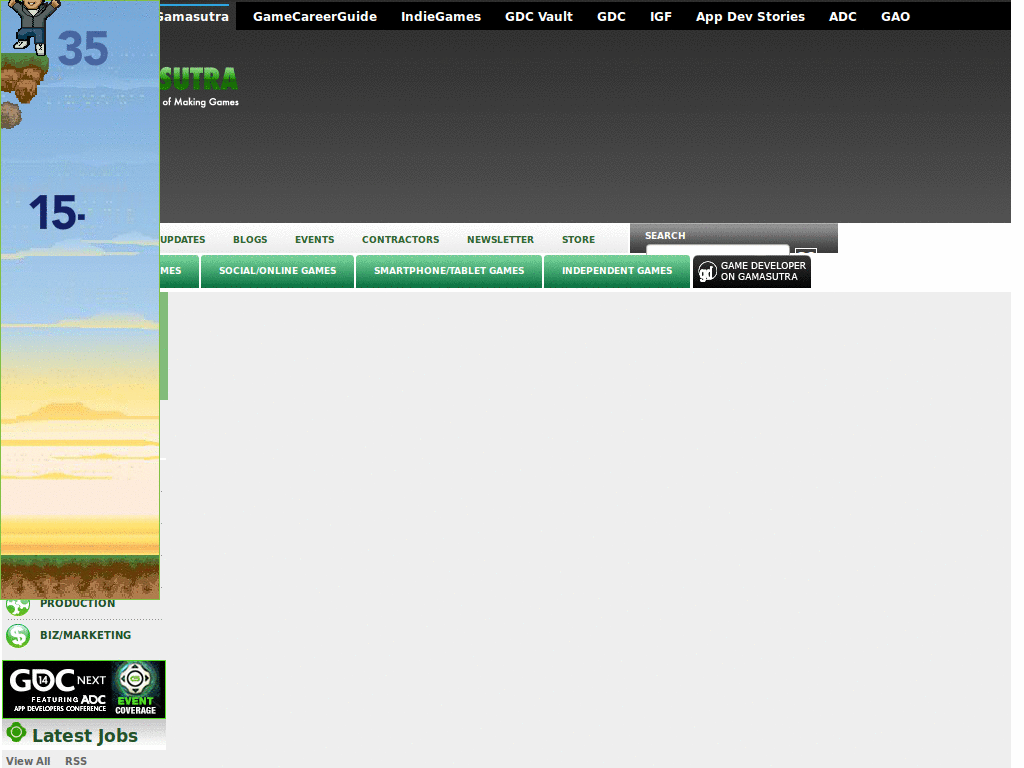Open the Contractors page

click(400, 240)
